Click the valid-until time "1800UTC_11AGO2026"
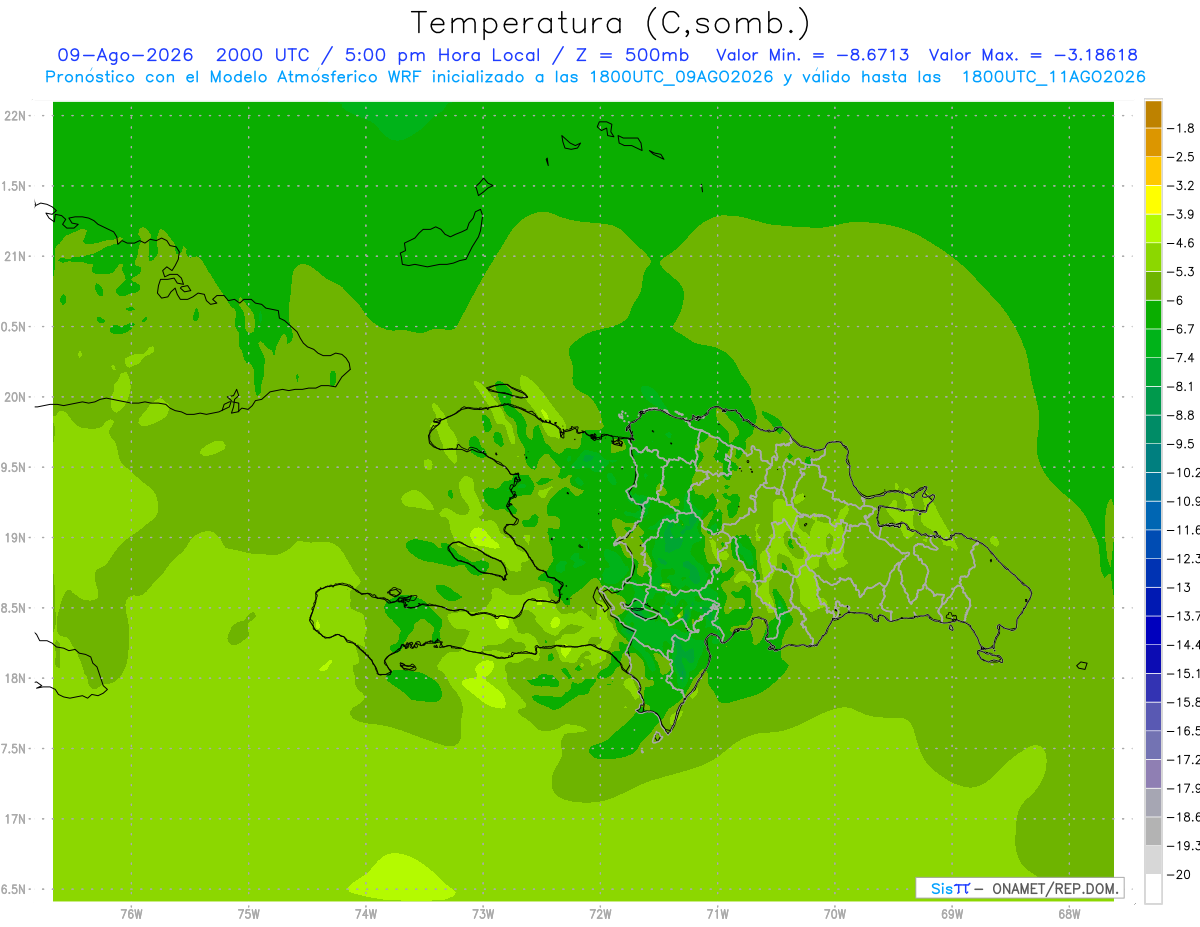 (x=1053, y=77)
